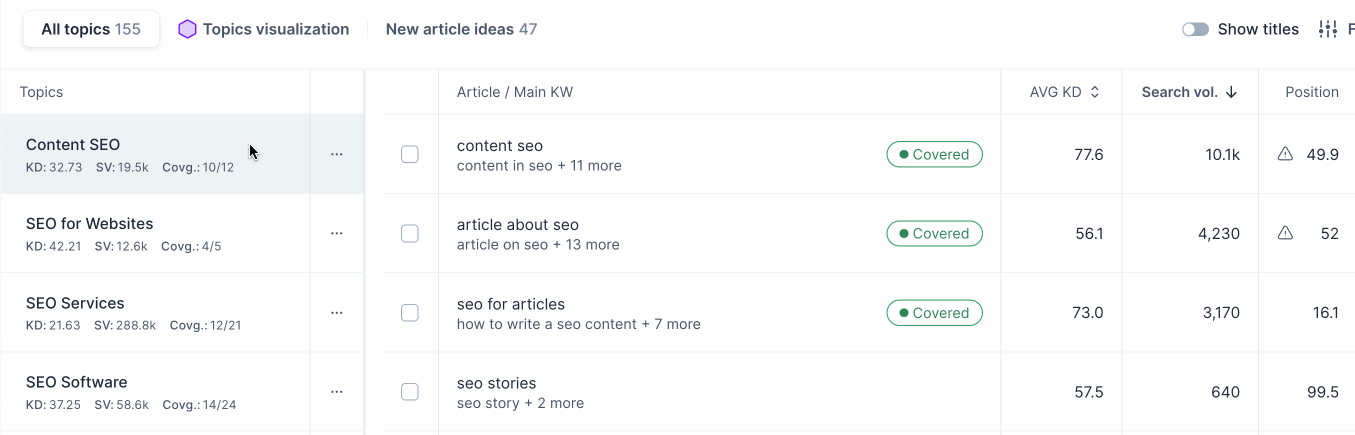The height and width of the screenshot is (435, 1355).
Task: Click the filter sliders icon at top right
Action: 1328,29
